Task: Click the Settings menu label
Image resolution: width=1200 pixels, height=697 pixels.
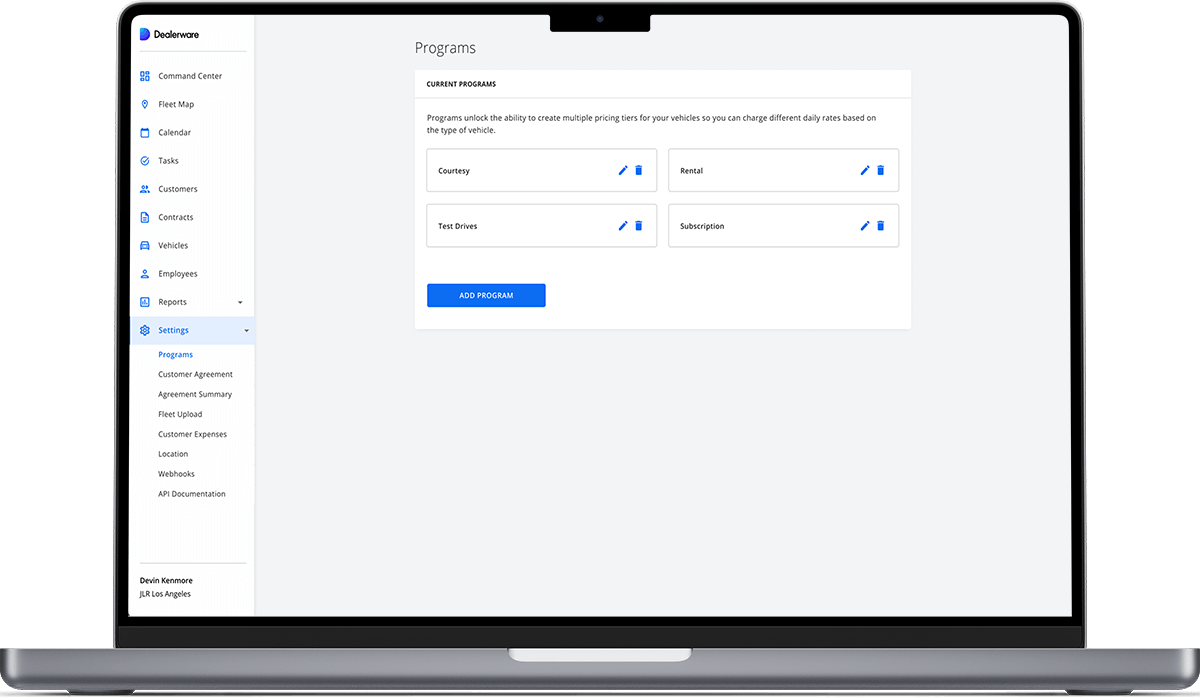Action: [173, 330]
